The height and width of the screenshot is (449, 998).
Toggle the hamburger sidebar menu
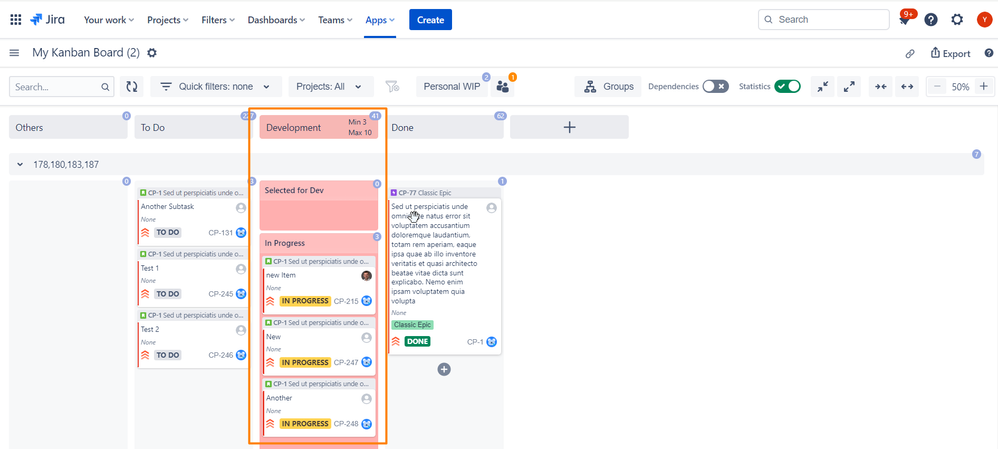14,53
